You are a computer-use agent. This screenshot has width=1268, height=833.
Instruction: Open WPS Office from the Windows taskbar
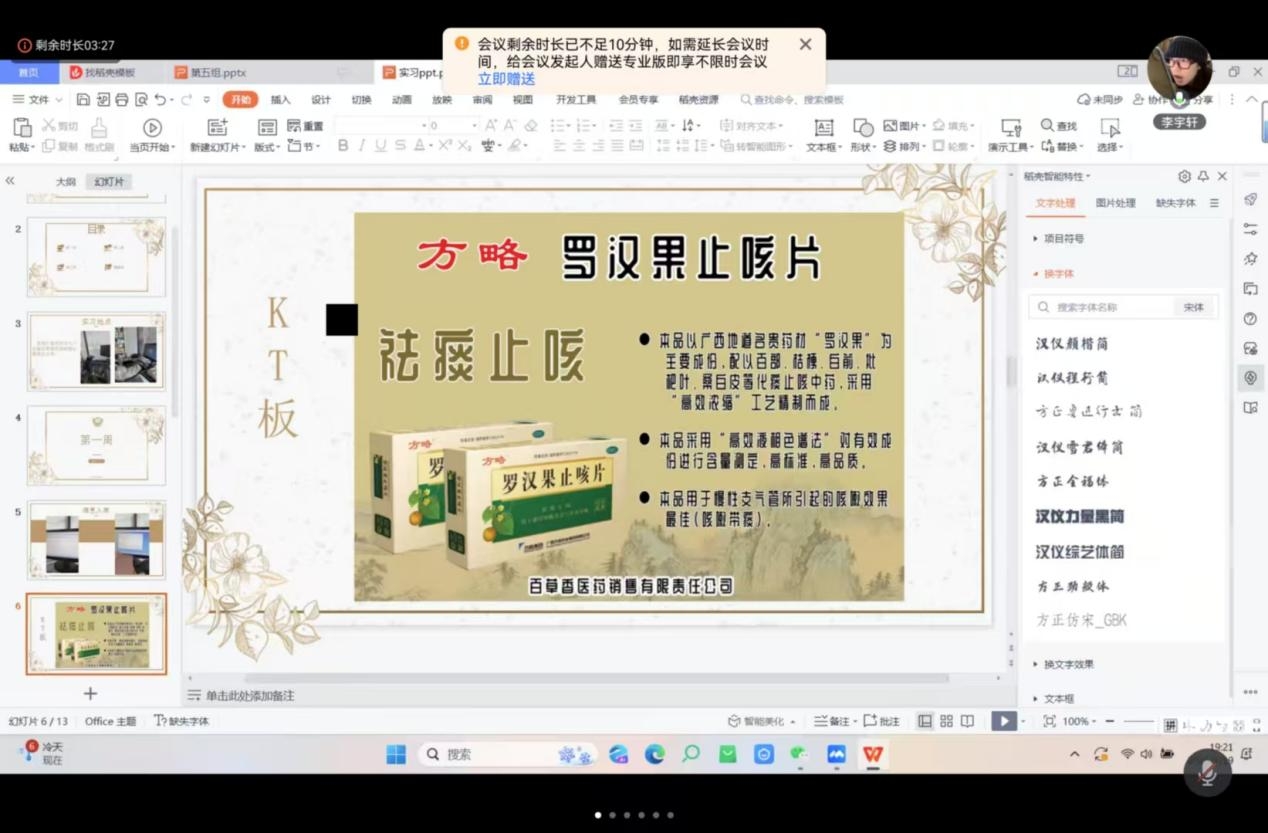tap(873, 754)
